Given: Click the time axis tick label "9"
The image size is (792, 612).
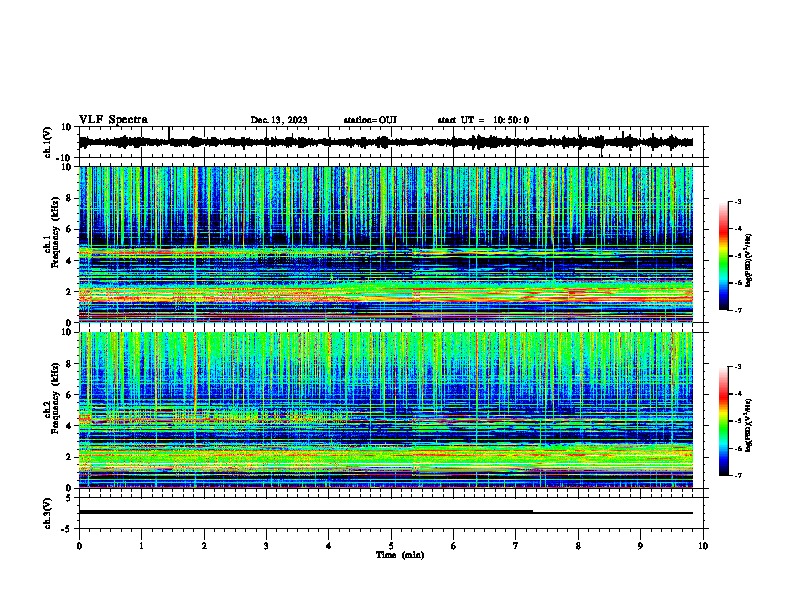Looking at the screenshot, I should coord(640,546).
